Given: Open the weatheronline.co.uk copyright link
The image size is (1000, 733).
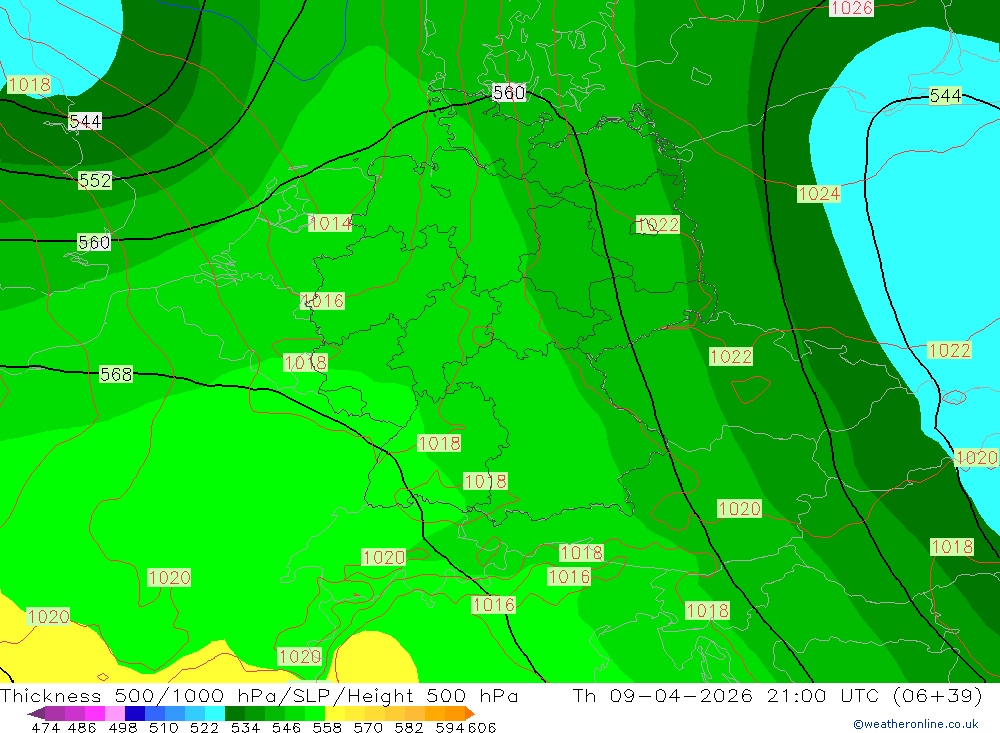Looking at the screenshot, I should coord(915,724).
